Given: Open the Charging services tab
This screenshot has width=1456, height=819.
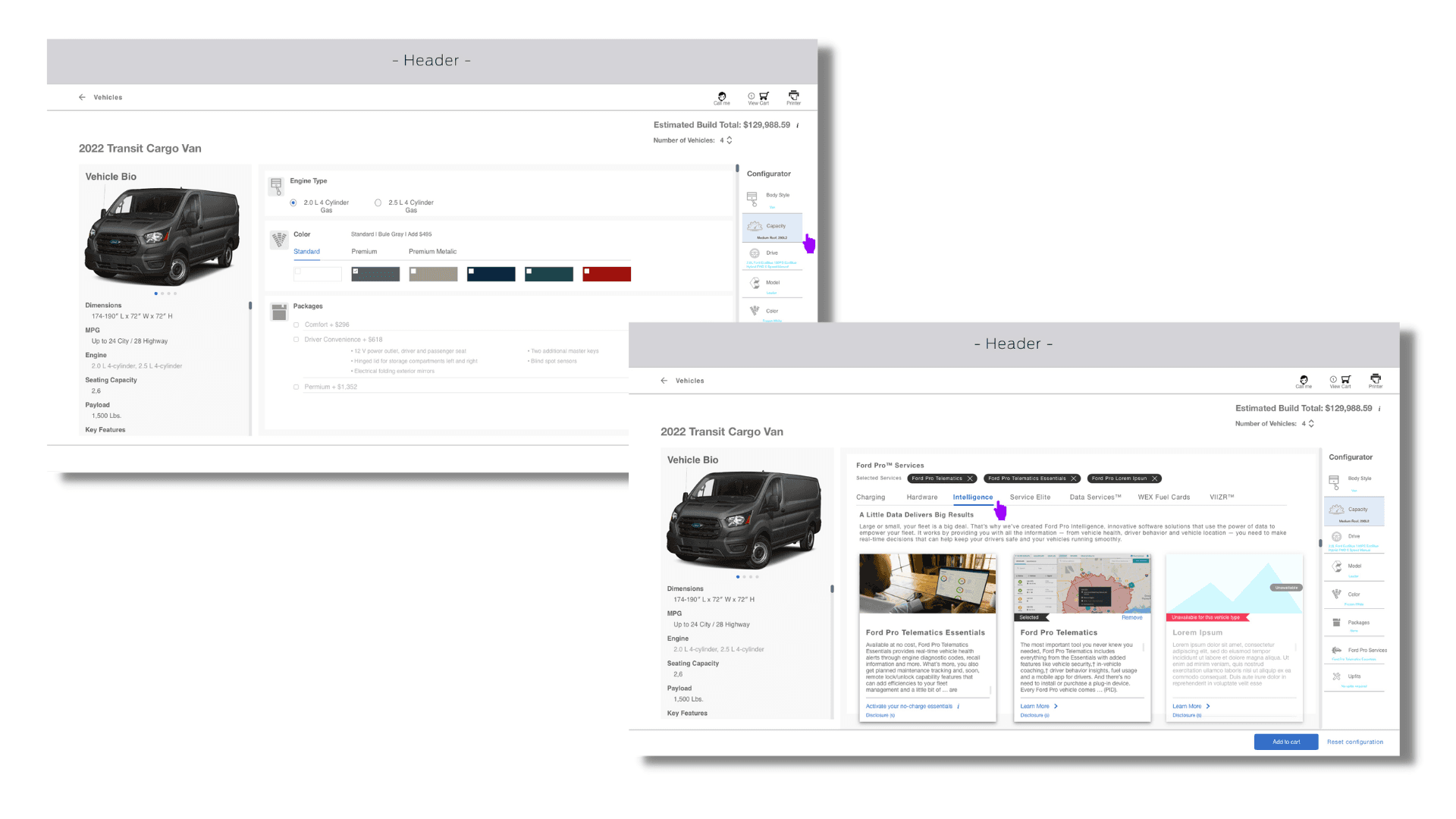Looking at the screenshot, I should coord(871,497).
